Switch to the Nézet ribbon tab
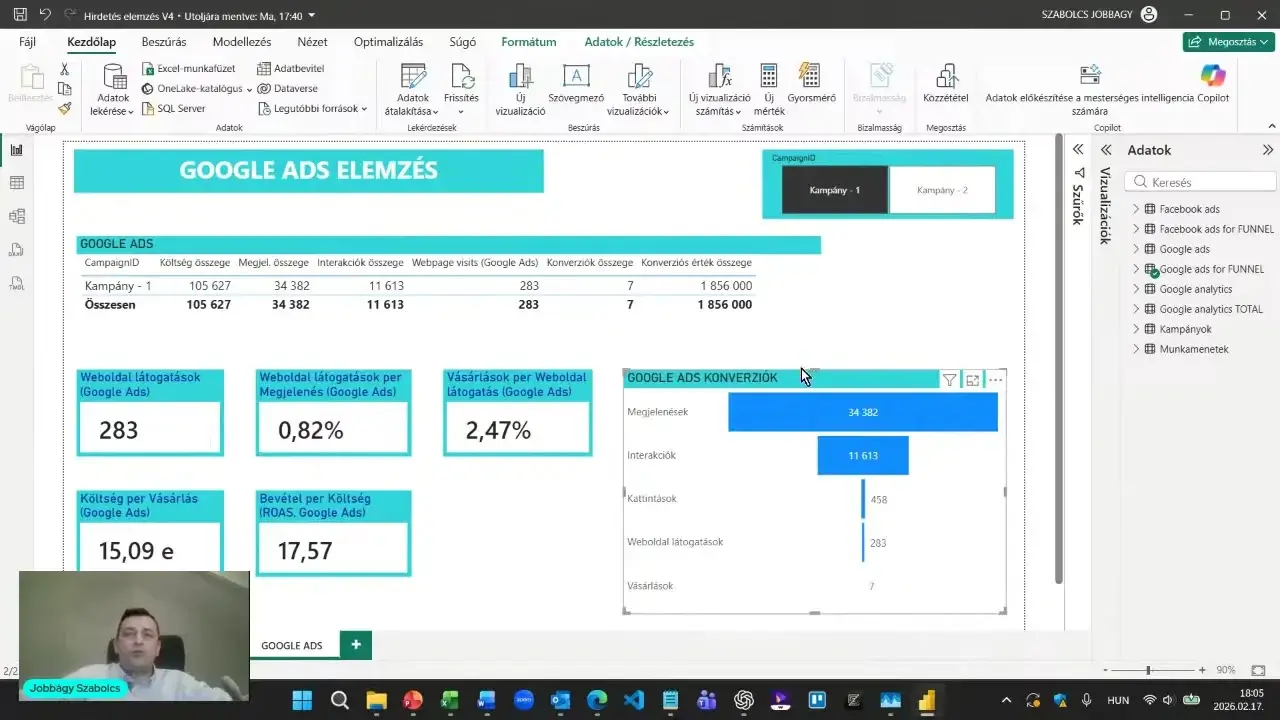The height and width of the screenshot is (720, 1280). [x=312, y=42]
